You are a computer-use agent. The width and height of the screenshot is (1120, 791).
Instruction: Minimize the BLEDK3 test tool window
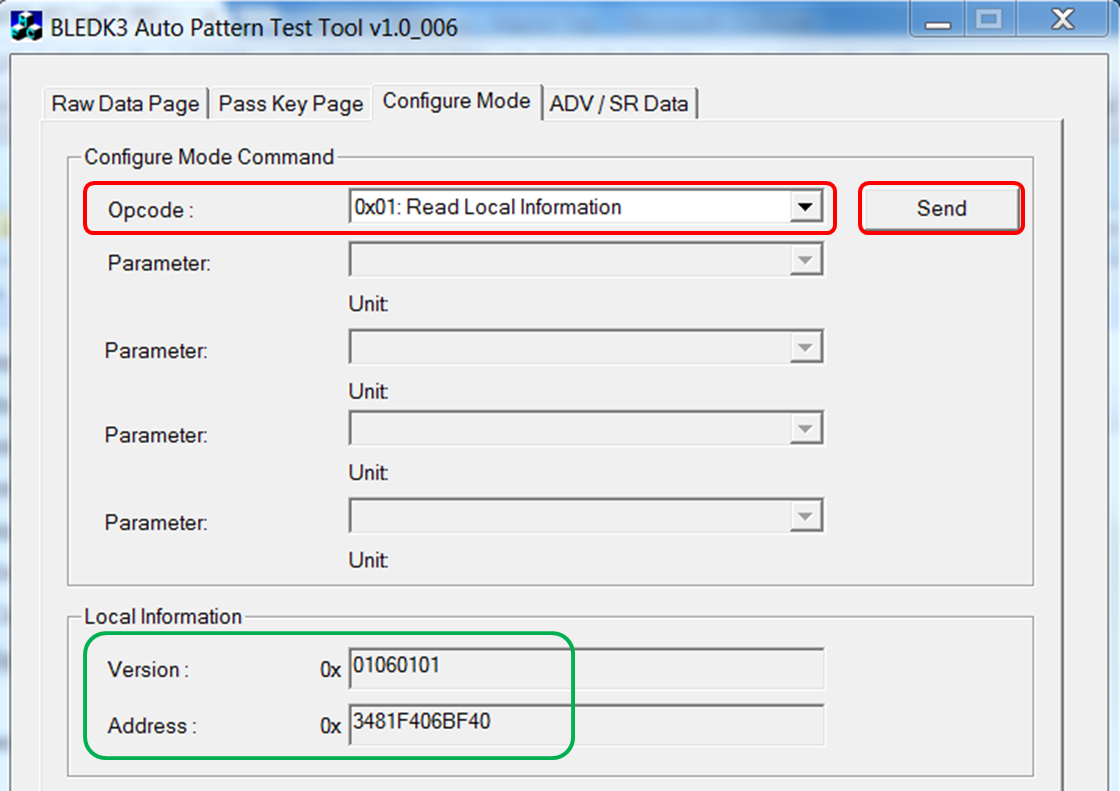coord(938,20)
